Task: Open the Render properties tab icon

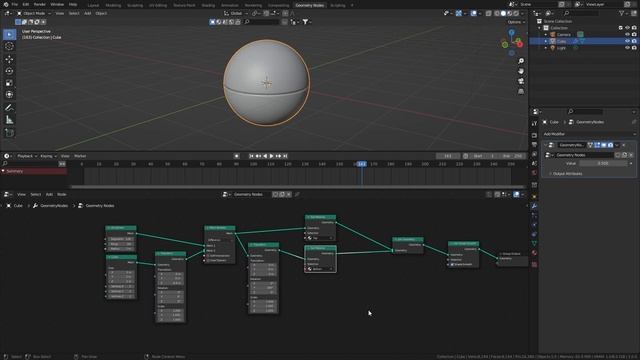Action: point(534,135)
